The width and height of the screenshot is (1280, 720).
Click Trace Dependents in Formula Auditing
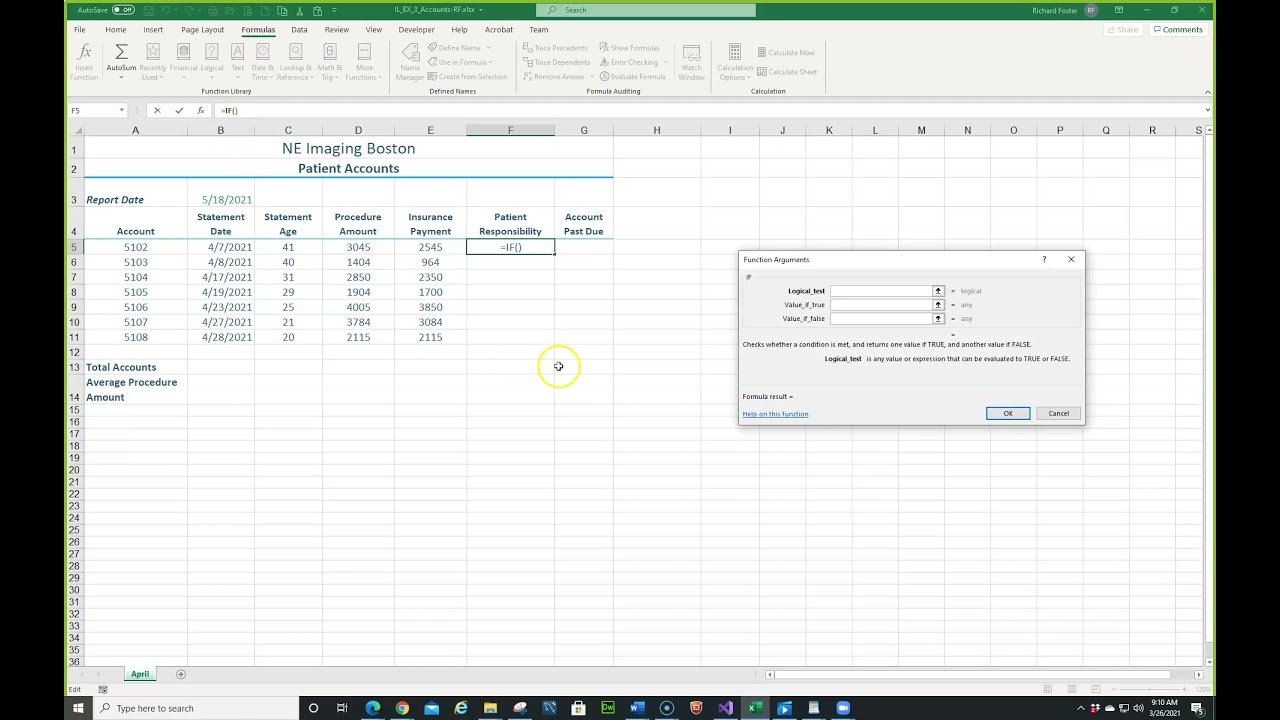(x=556, y=62)
